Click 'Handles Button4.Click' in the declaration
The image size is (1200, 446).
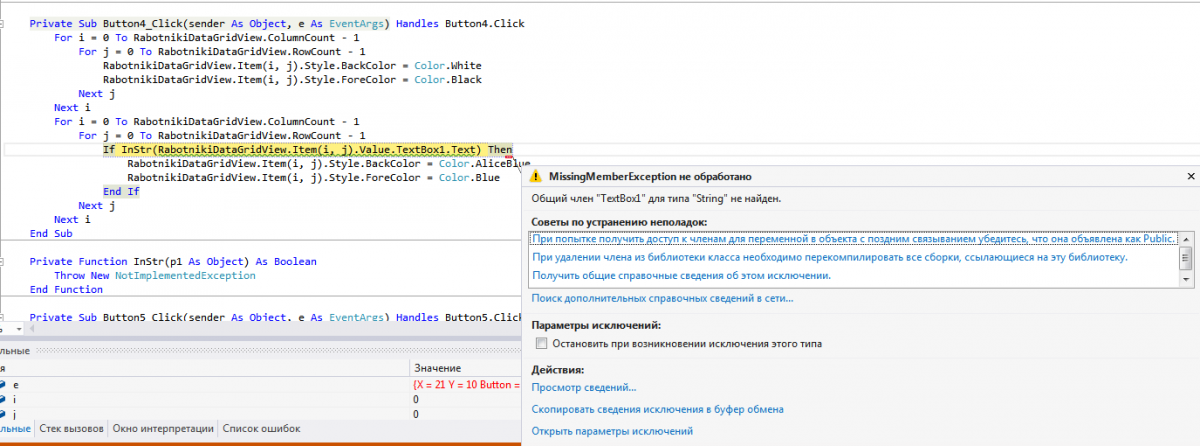tap(459, 23)
